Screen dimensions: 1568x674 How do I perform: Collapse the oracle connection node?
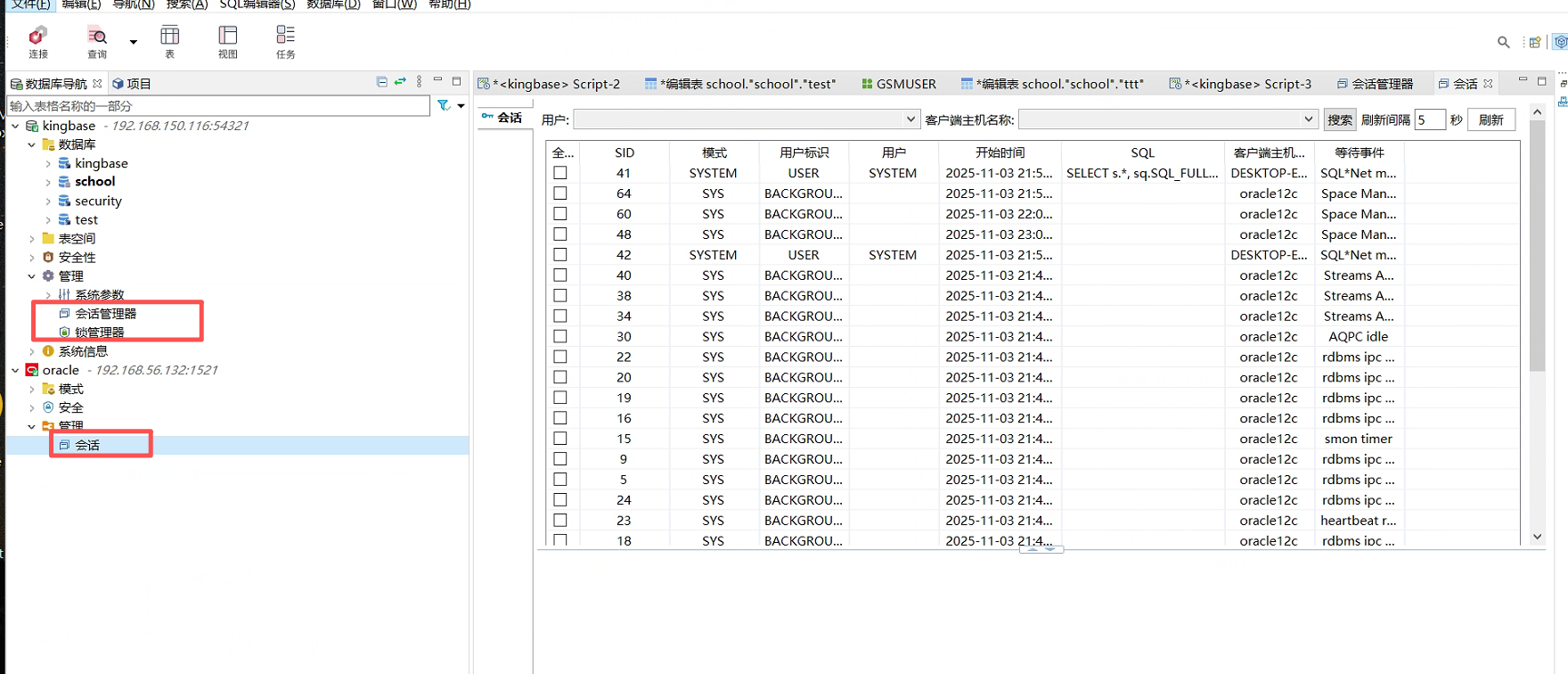click(15, 370)
